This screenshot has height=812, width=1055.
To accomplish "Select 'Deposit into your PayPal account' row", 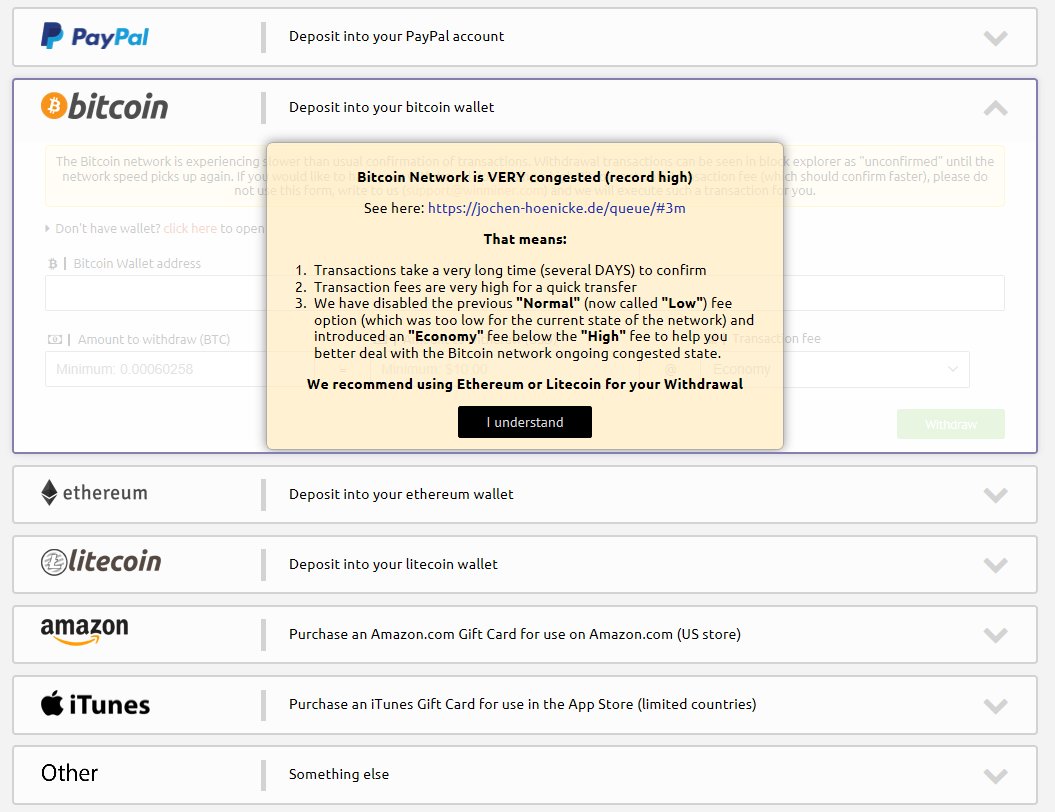I will point(525,37).
